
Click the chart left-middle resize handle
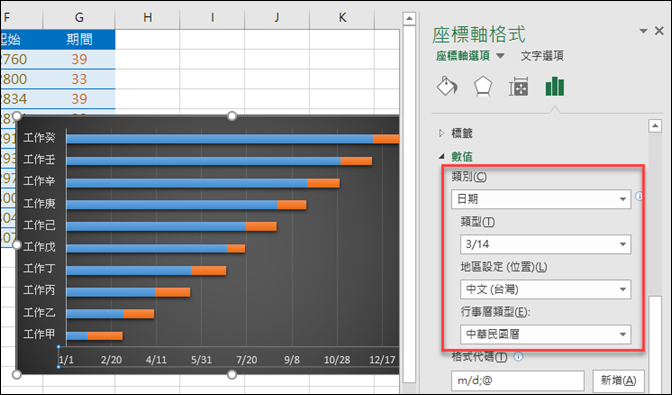(x=17, y=245)
